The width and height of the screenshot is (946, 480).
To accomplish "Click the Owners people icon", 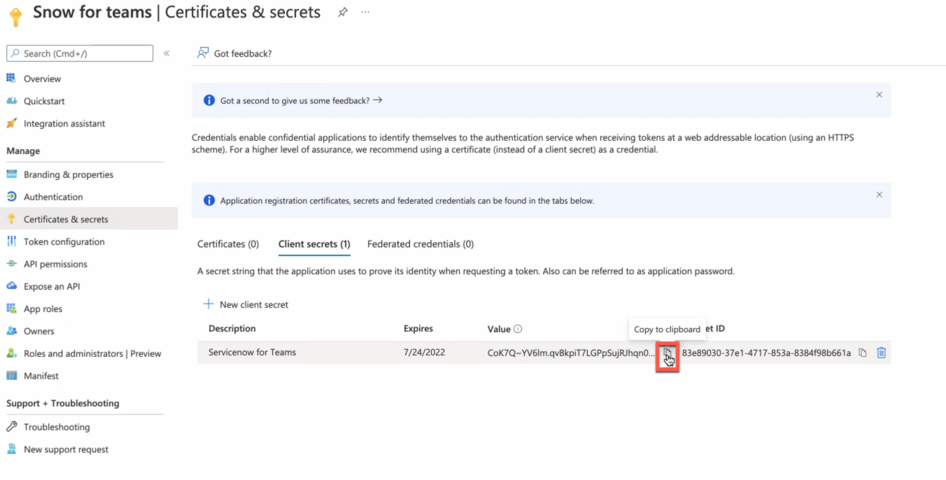I will click(x=11, y=331).
